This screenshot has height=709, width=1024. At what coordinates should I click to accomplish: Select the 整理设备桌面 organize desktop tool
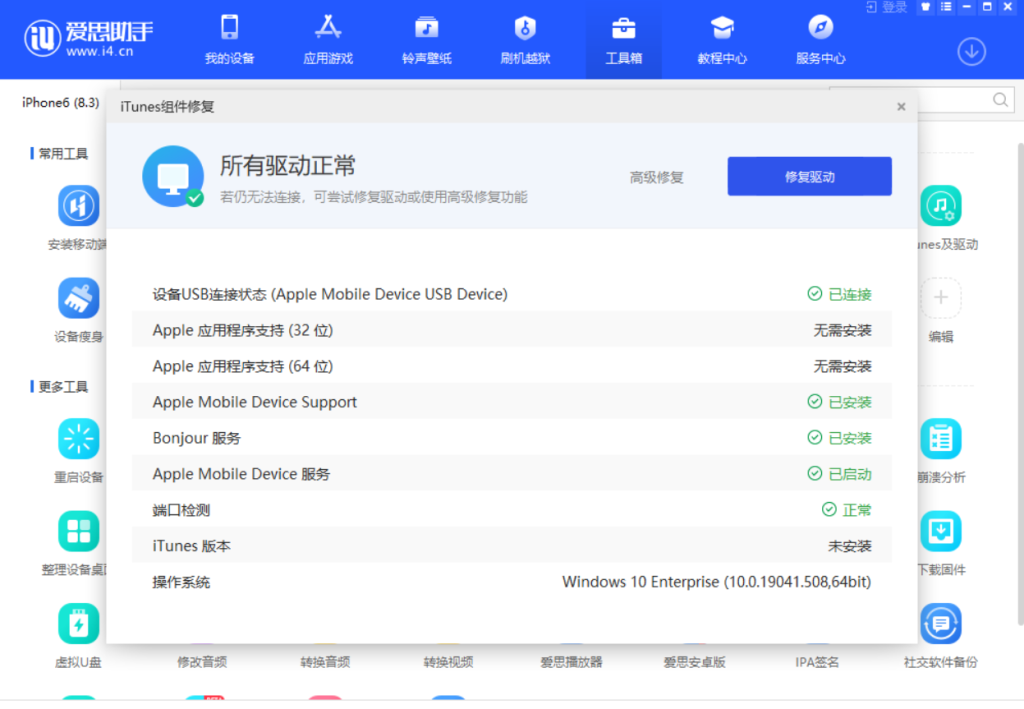pyautogui.click(x=78, y=530)
